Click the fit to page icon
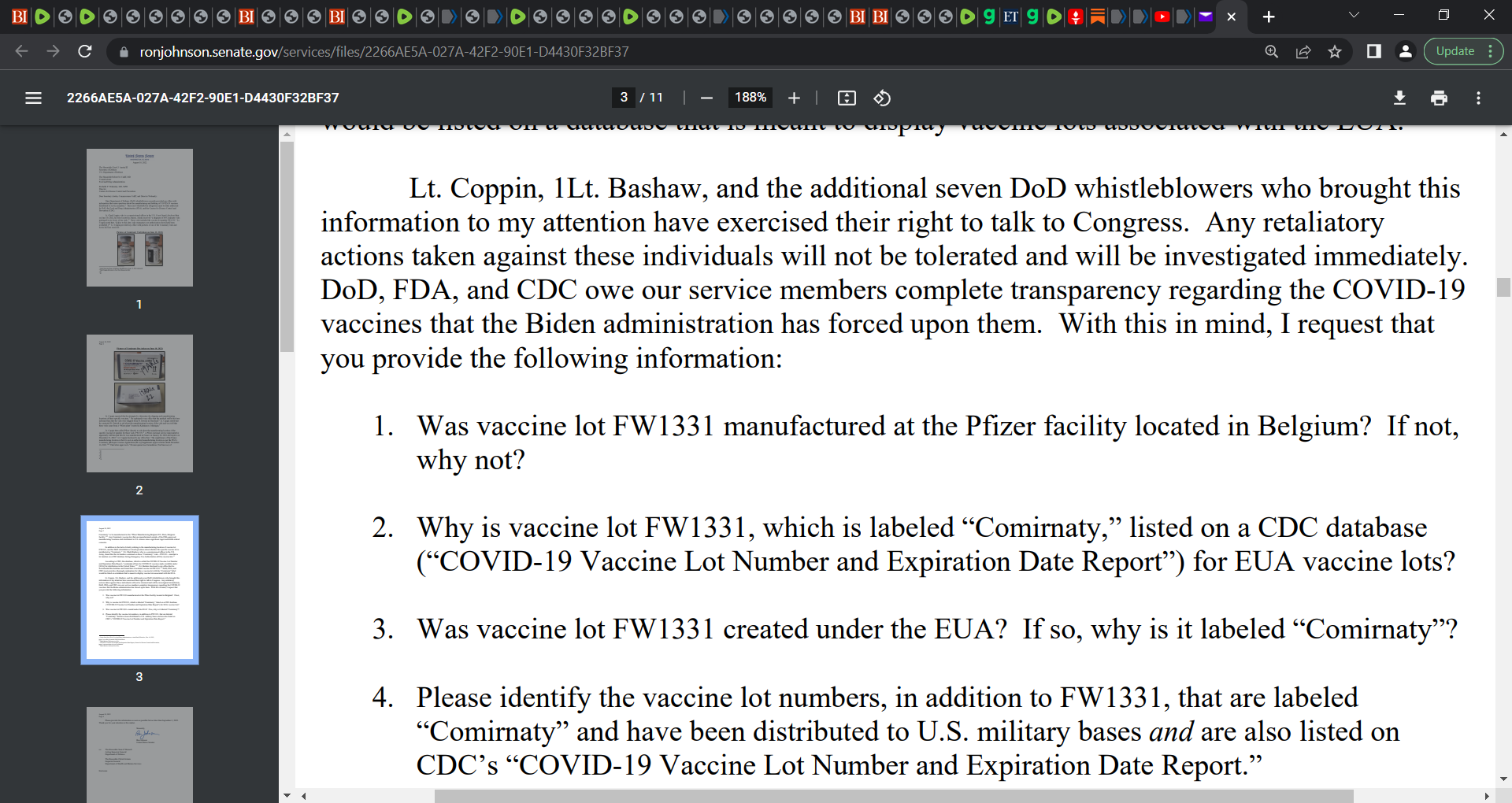 click(x=847, y=98)
